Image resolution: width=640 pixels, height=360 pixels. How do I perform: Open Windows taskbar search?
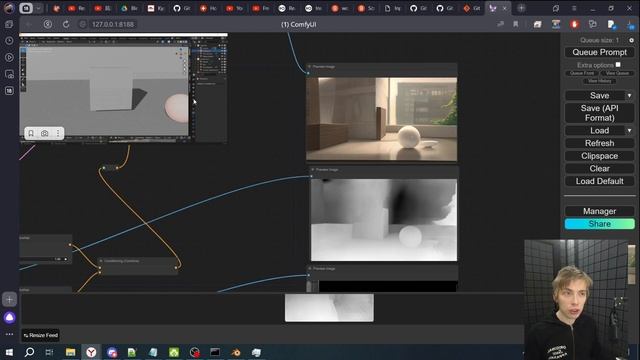[29, 352]
